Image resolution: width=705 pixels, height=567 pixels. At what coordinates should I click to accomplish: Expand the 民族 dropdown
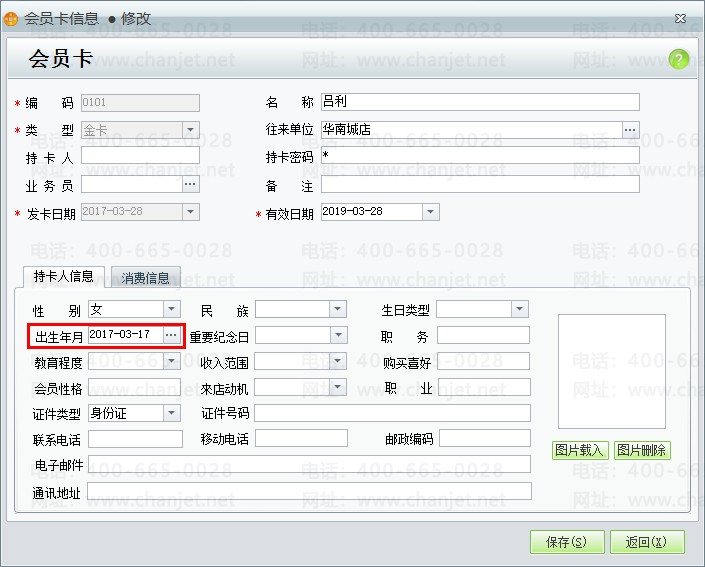337,310
